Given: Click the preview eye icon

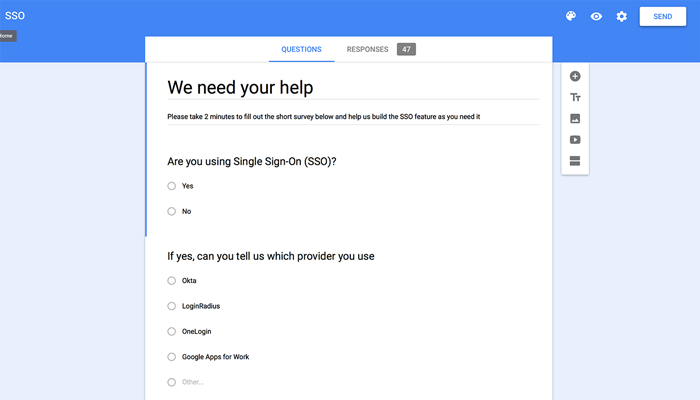Looking at the screenshot, I should pos(596,17).
